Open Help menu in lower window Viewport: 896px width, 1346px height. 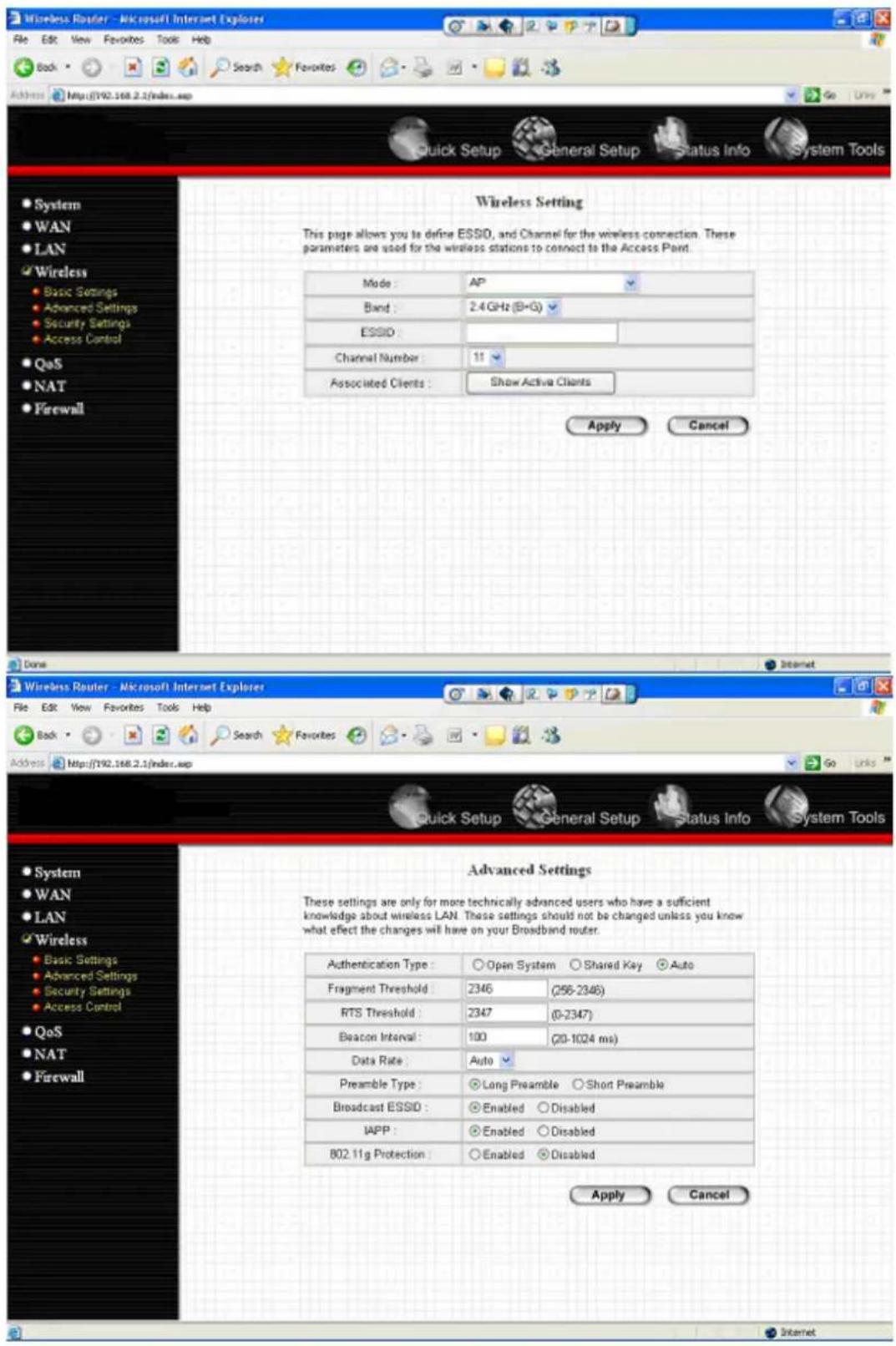201,707
